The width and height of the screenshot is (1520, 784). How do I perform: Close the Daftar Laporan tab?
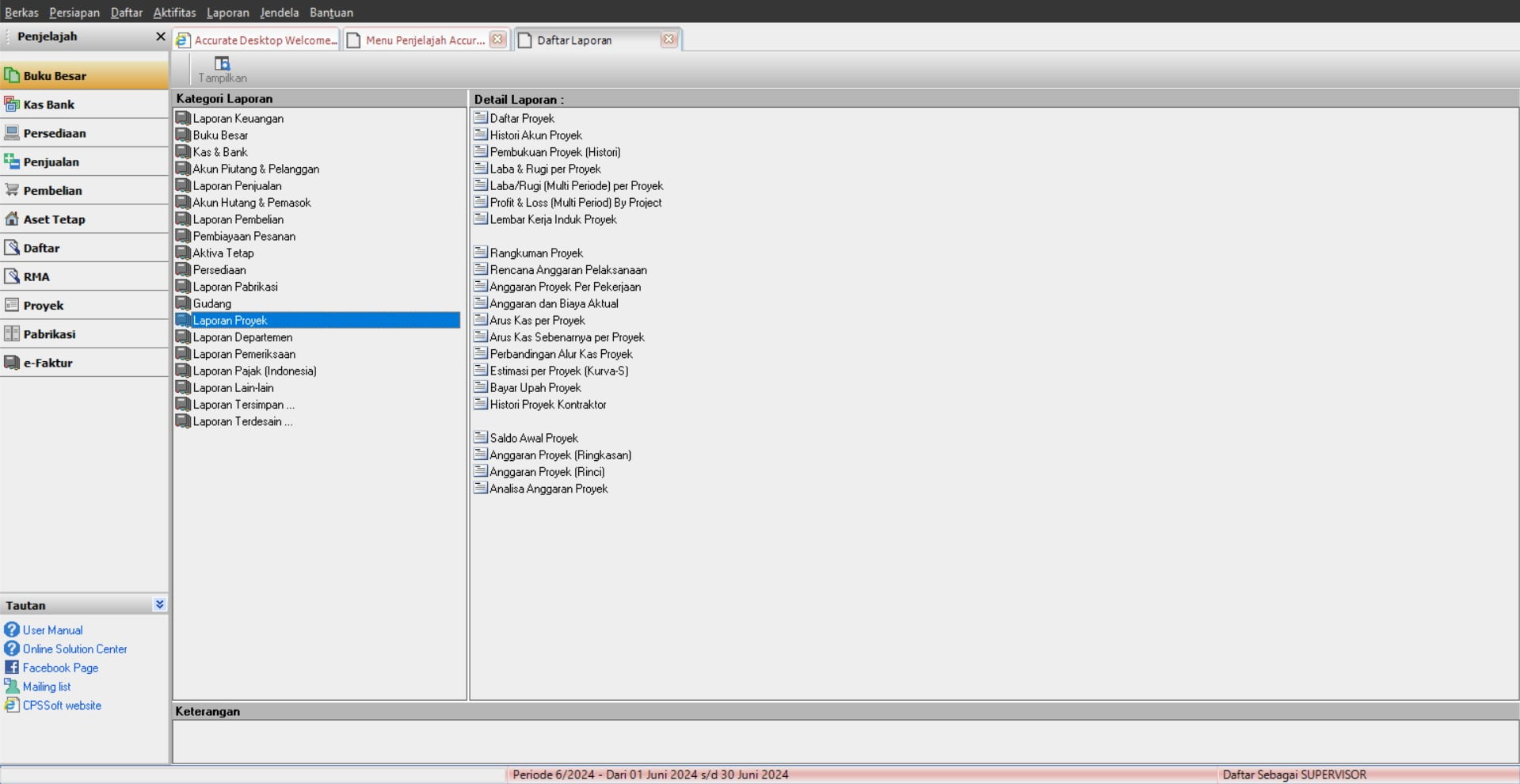669,40
